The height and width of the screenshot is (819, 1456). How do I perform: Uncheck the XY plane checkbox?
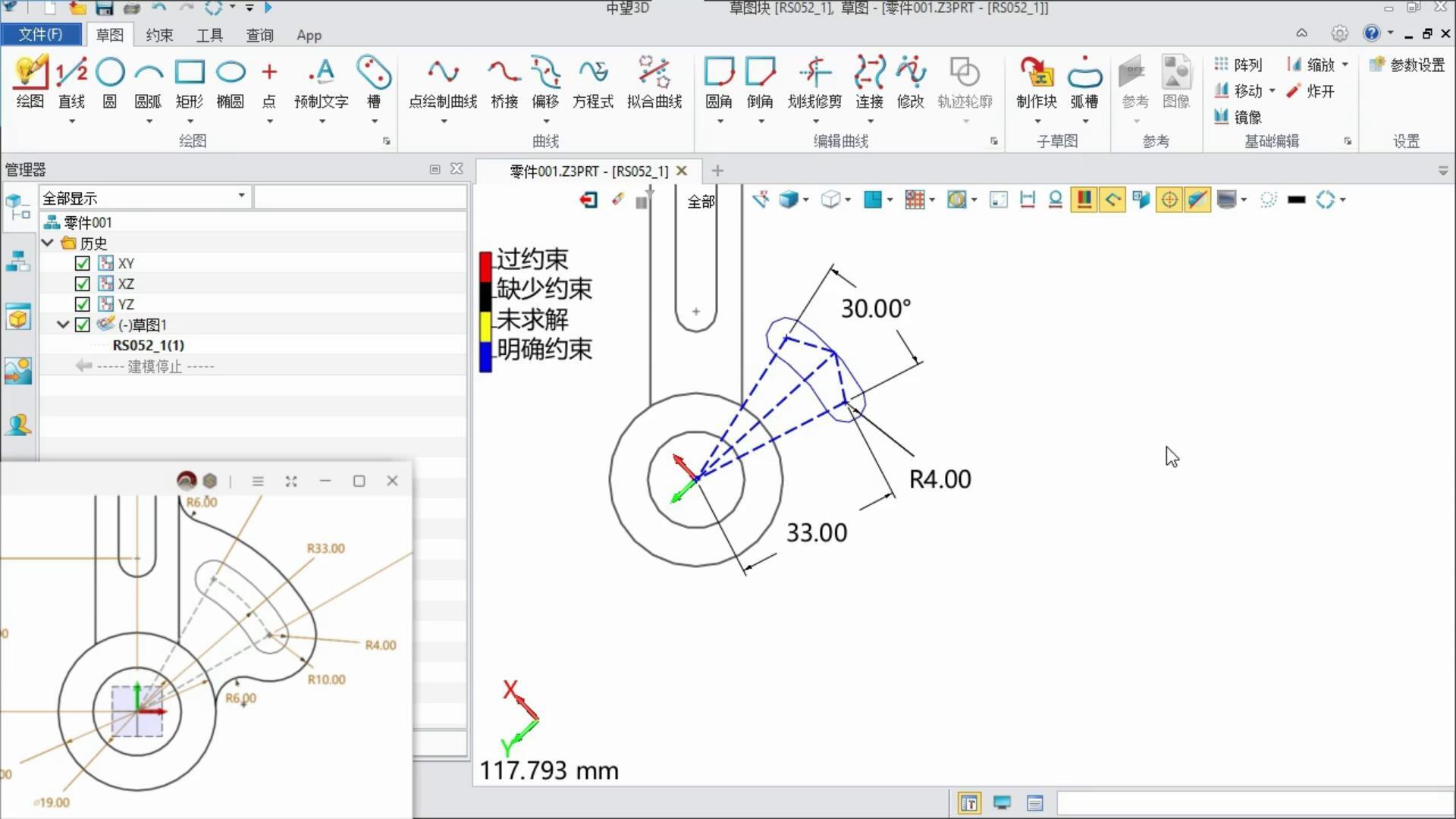83,263
